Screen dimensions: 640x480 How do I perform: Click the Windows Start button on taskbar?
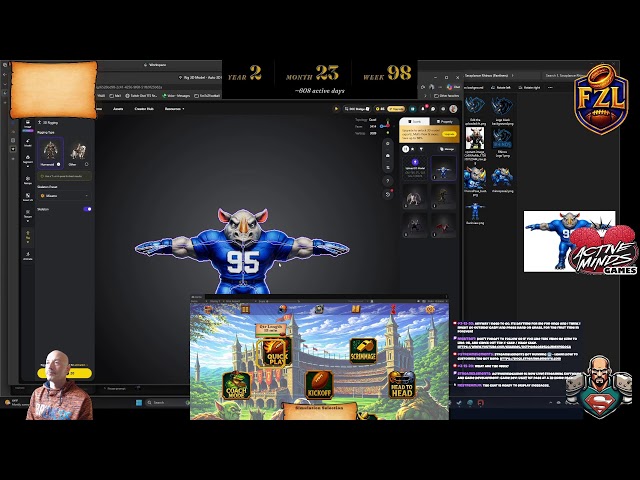[x=139, y=402]
